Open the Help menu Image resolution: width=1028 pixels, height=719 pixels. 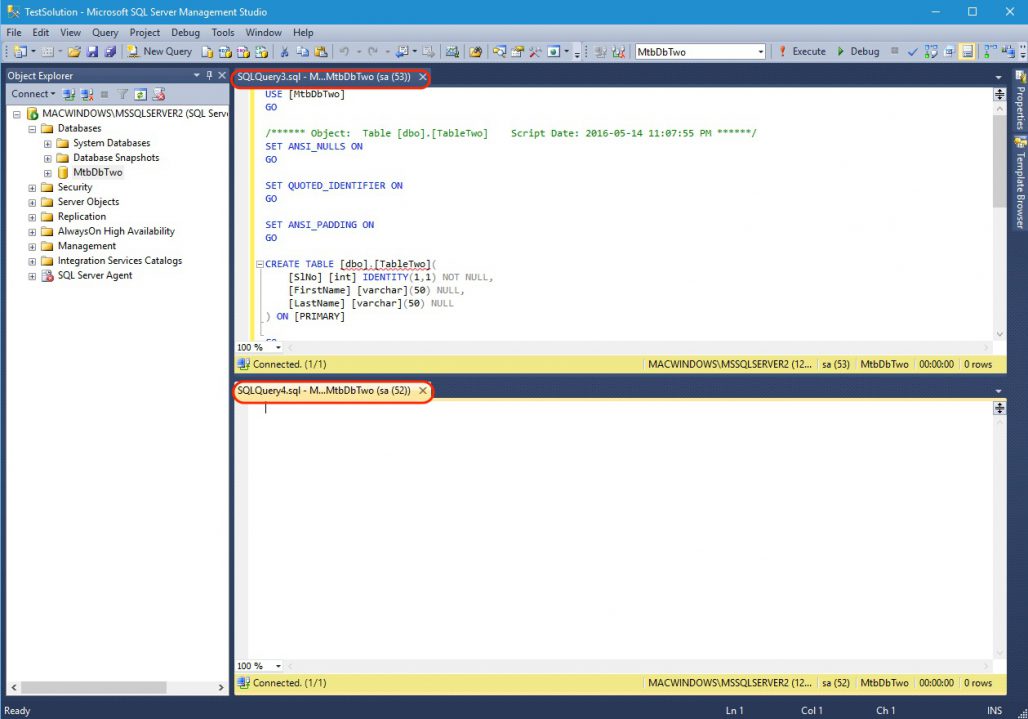(x=303, y=32)
